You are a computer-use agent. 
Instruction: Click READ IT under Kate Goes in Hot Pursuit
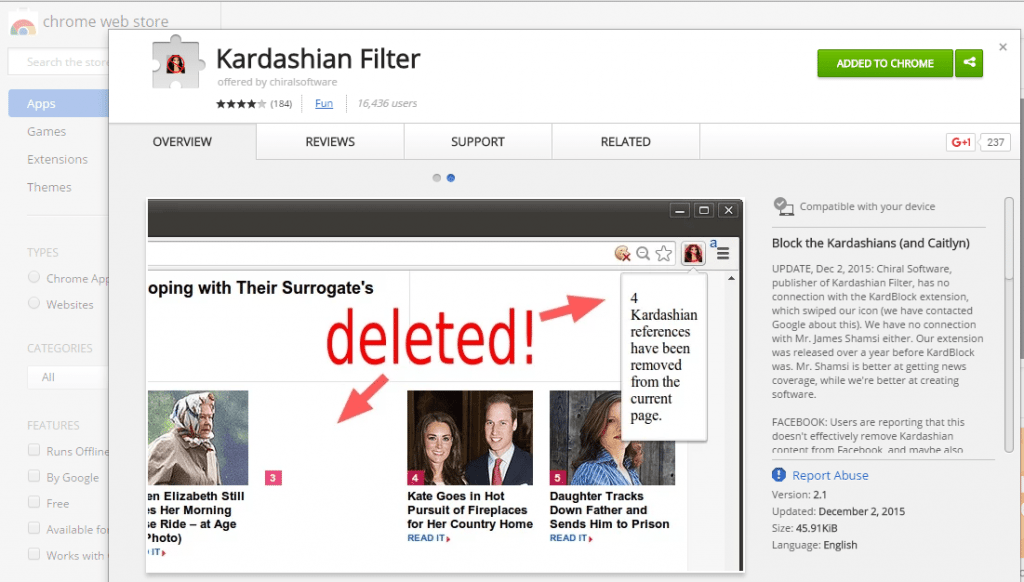(x=428, y=538)
